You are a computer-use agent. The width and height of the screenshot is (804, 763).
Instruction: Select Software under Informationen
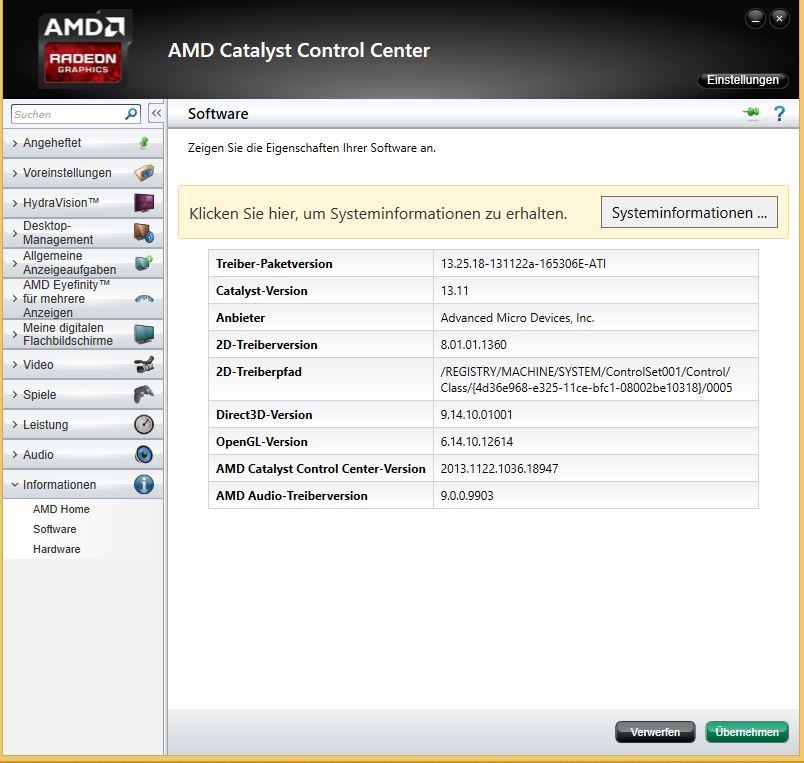coord(54,529)
